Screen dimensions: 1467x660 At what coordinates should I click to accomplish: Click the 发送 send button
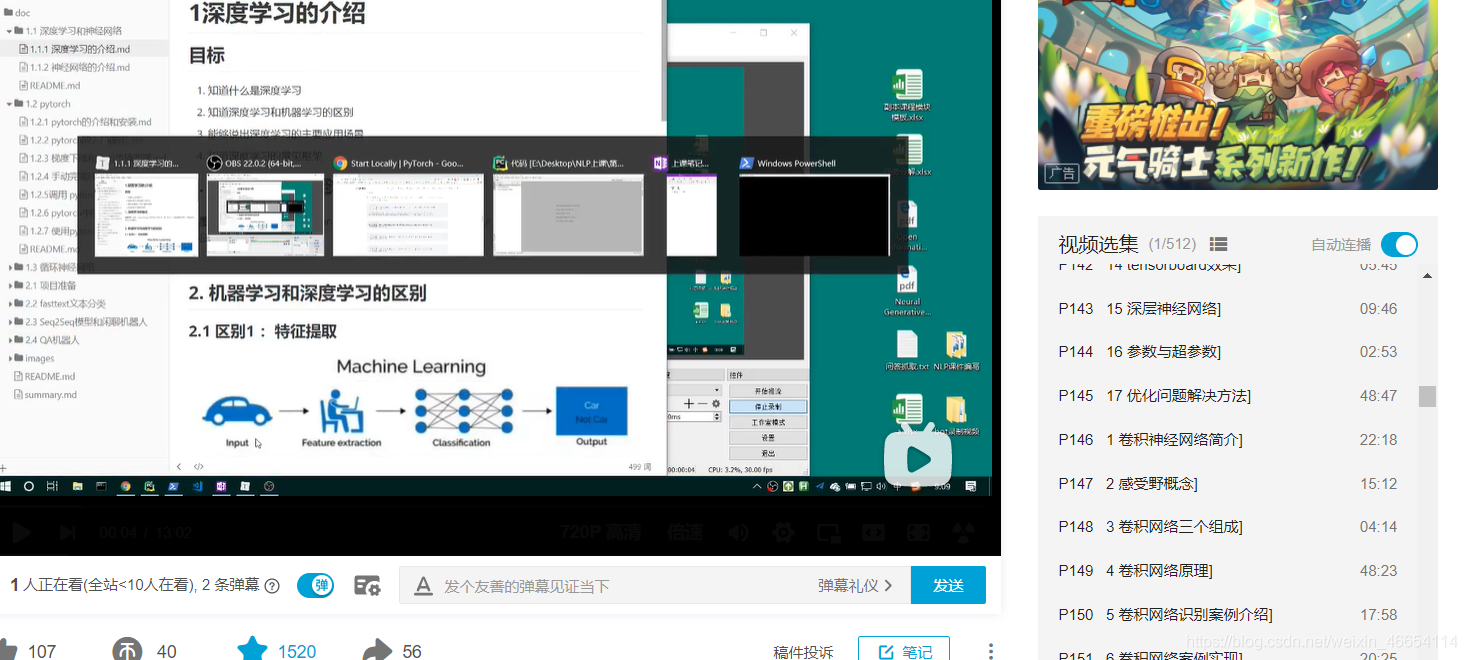tap(948, 586)
